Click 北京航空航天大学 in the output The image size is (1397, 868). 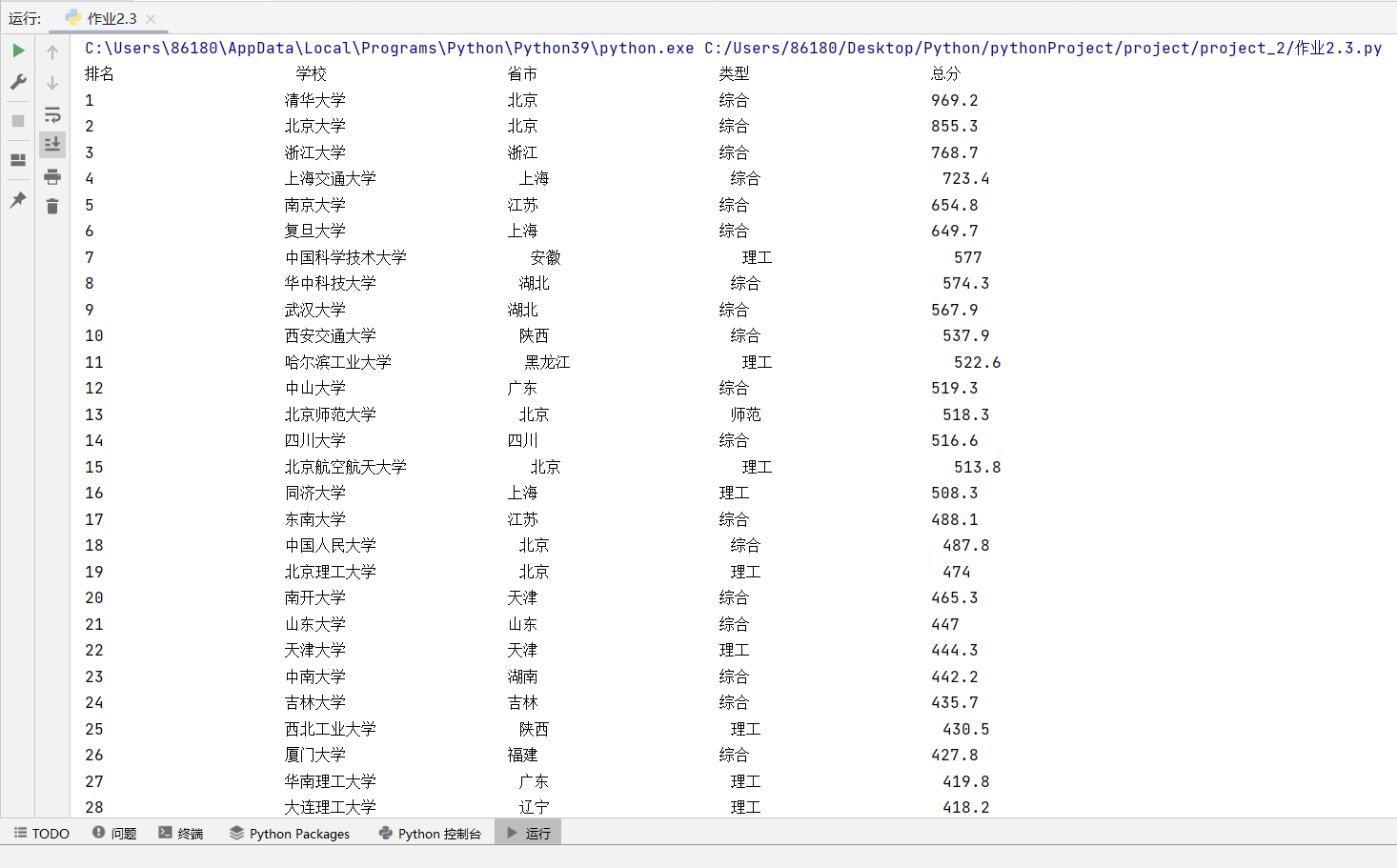click(x=345, y=467)
